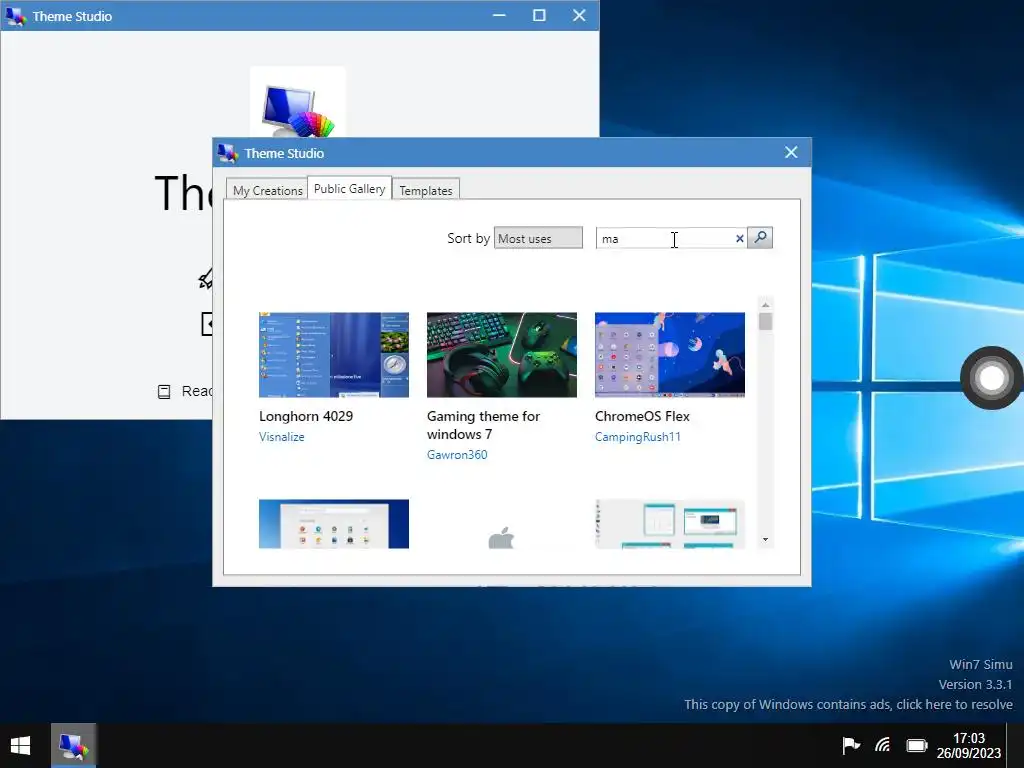Select the Public Gallery tab

pyautogui.click(x=349, y=188)
